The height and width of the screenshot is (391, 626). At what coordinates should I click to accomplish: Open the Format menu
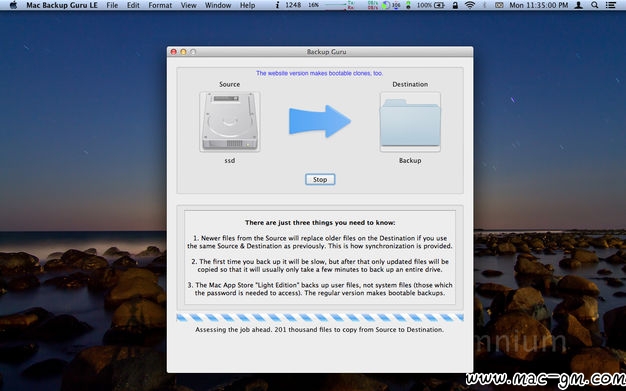160,5
